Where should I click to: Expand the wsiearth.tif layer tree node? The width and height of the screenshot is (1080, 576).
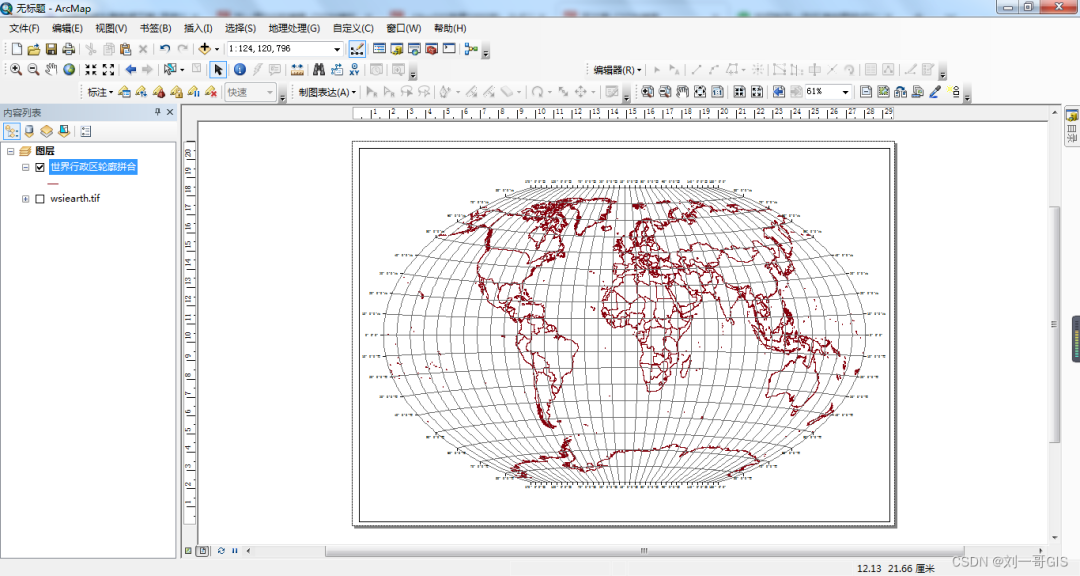26,199
